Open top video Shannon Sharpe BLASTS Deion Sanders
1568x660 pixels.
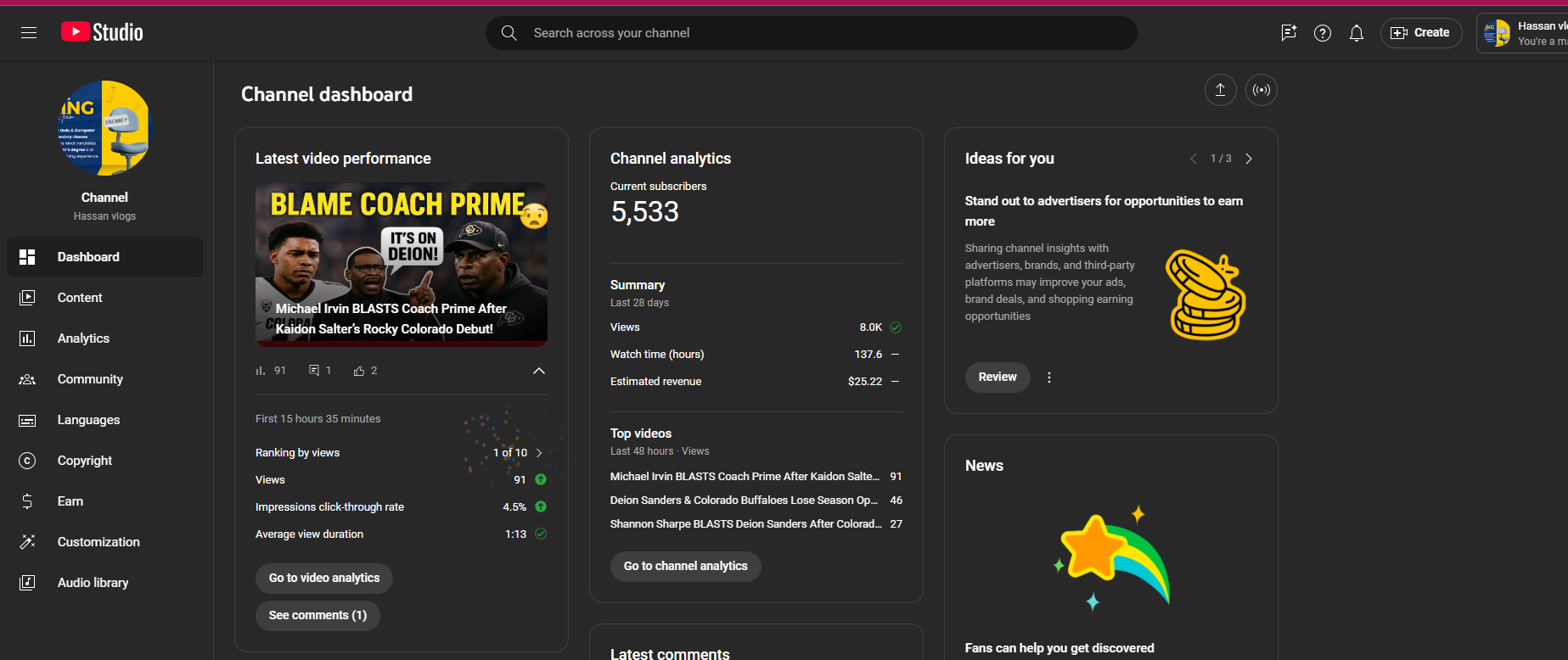[x=746, y=524]
